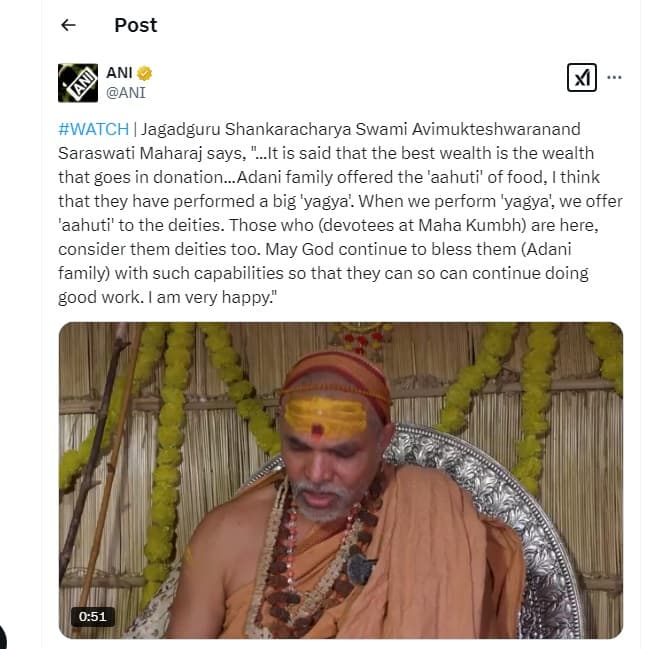Click ANI's profile picture avatar
The height and width of the screenshot is (649, 663).
(x=78, y=83)
